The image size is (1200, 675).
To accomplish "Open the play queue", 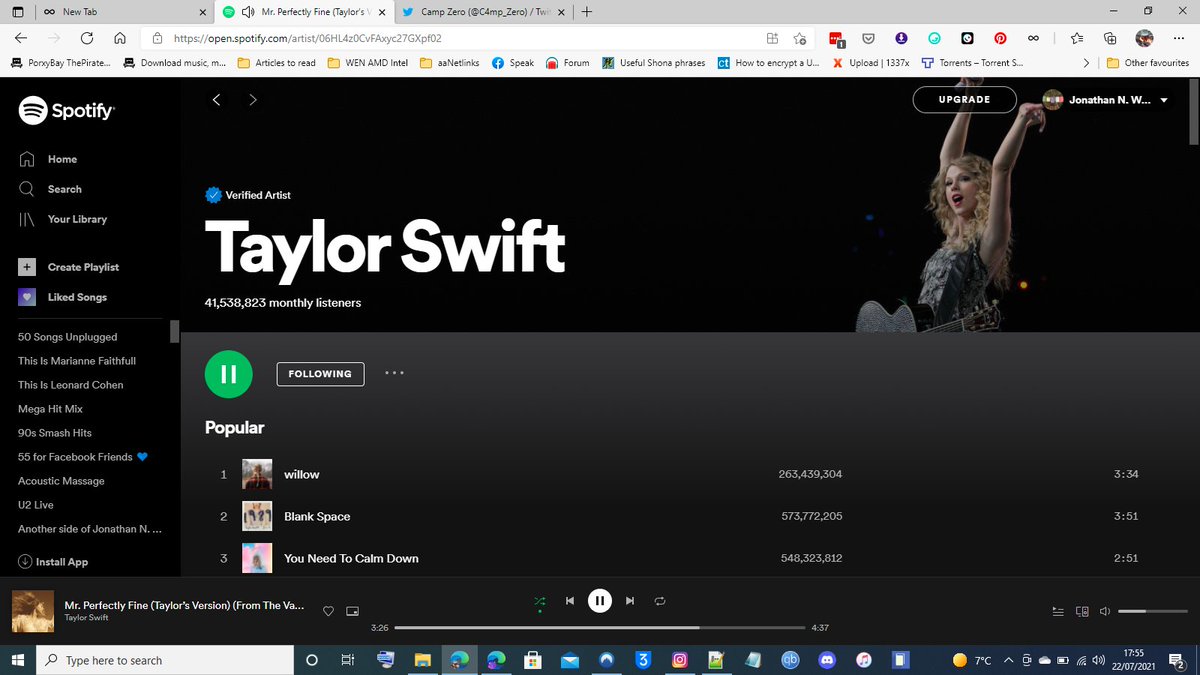I will pyautogui.click(x=1059, y=611).
